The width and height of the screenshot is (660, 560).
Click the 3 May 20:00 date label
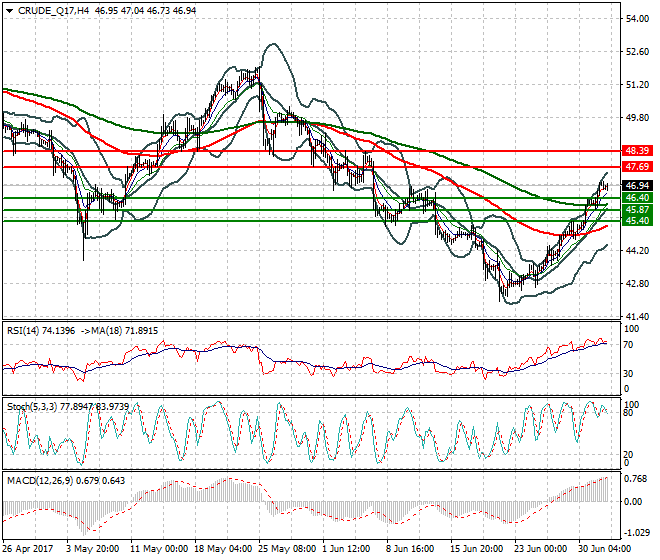click(93, 549)
